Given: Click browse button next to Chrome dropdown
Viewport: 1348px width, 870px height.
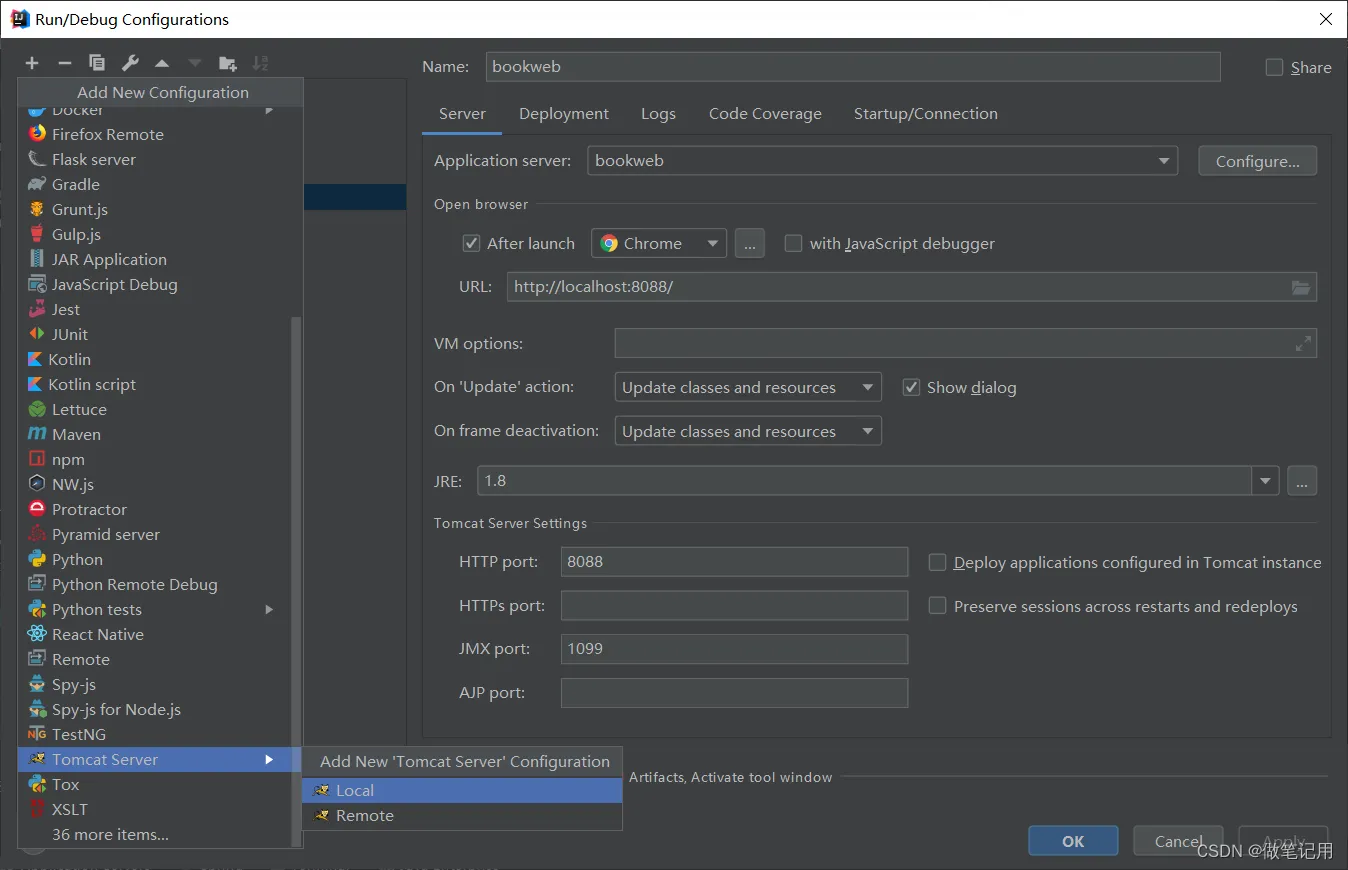Looking at the screenshot, I should tap(750, 243).
